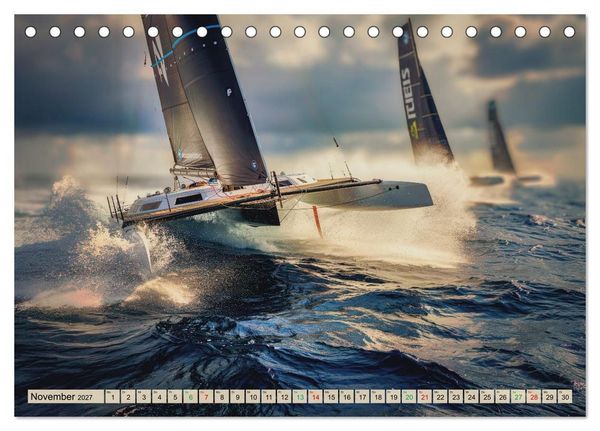Select the red date 14
This screenshot has width=600, height=431.
tap(316, 397)
